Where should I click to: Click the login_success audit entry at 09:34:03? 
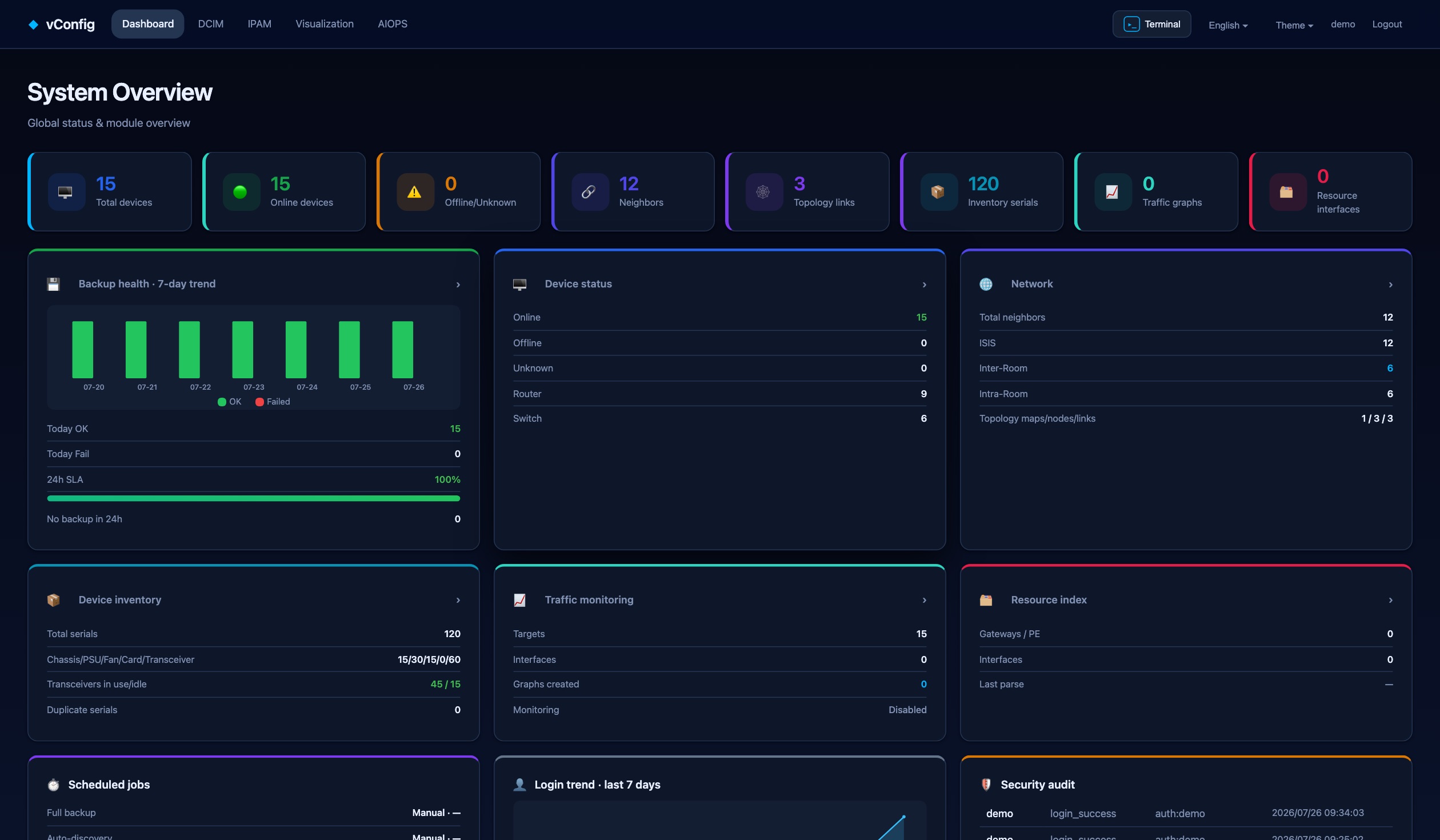pyautogui.click(x=1186, y=813)
